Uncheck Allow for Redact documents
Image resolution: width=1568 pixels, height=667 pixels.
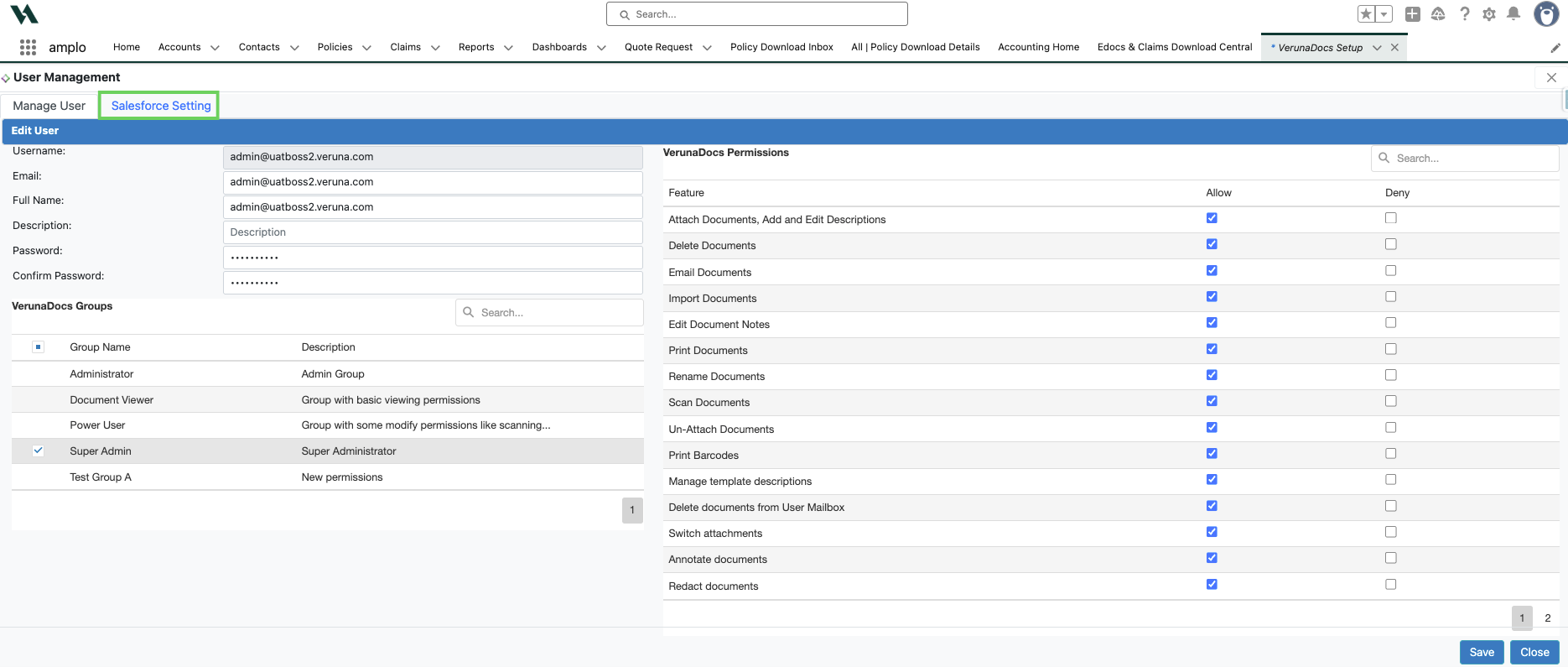tap(1212, 584)
